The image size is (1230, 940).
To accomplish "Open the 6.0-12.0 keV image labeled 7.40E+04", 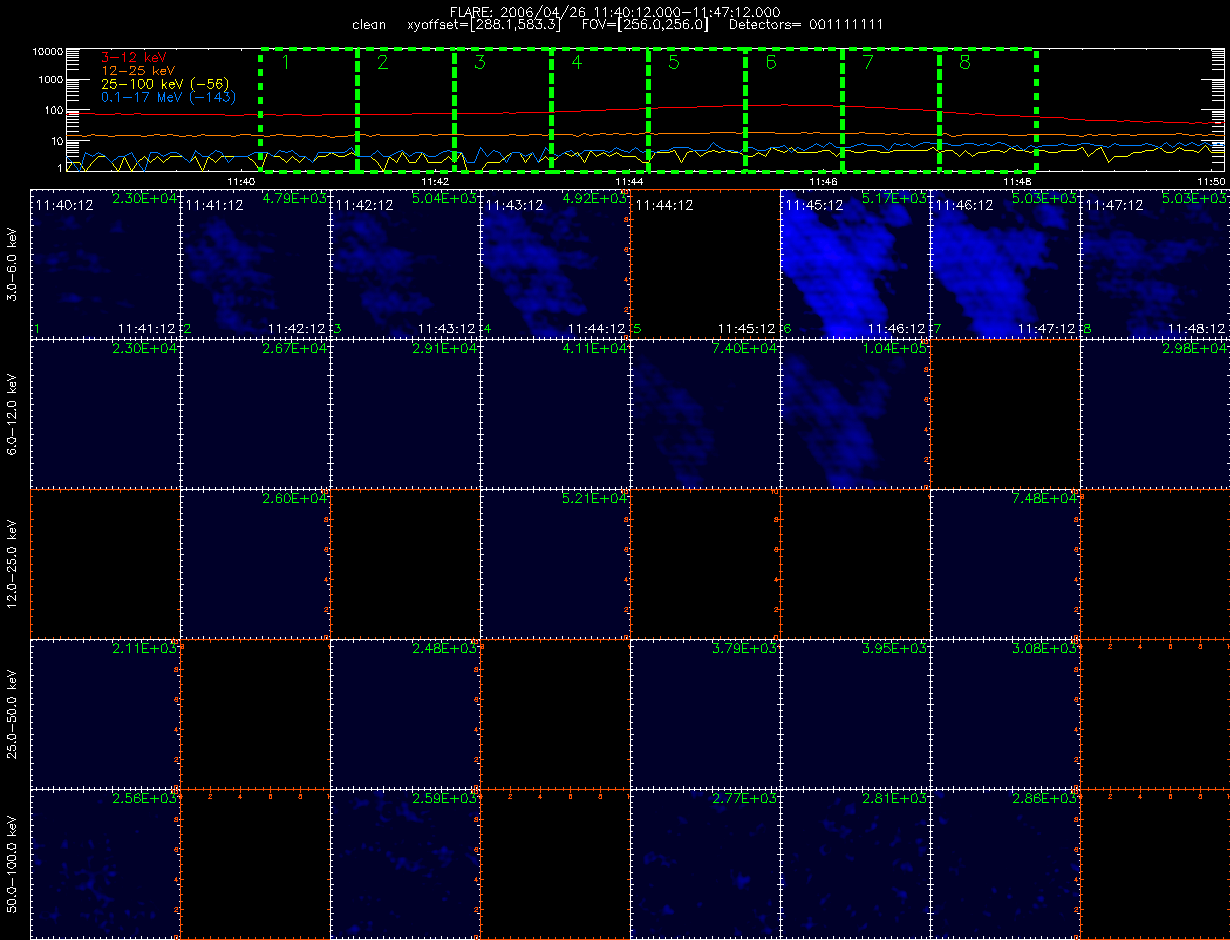I will point(705,413).
